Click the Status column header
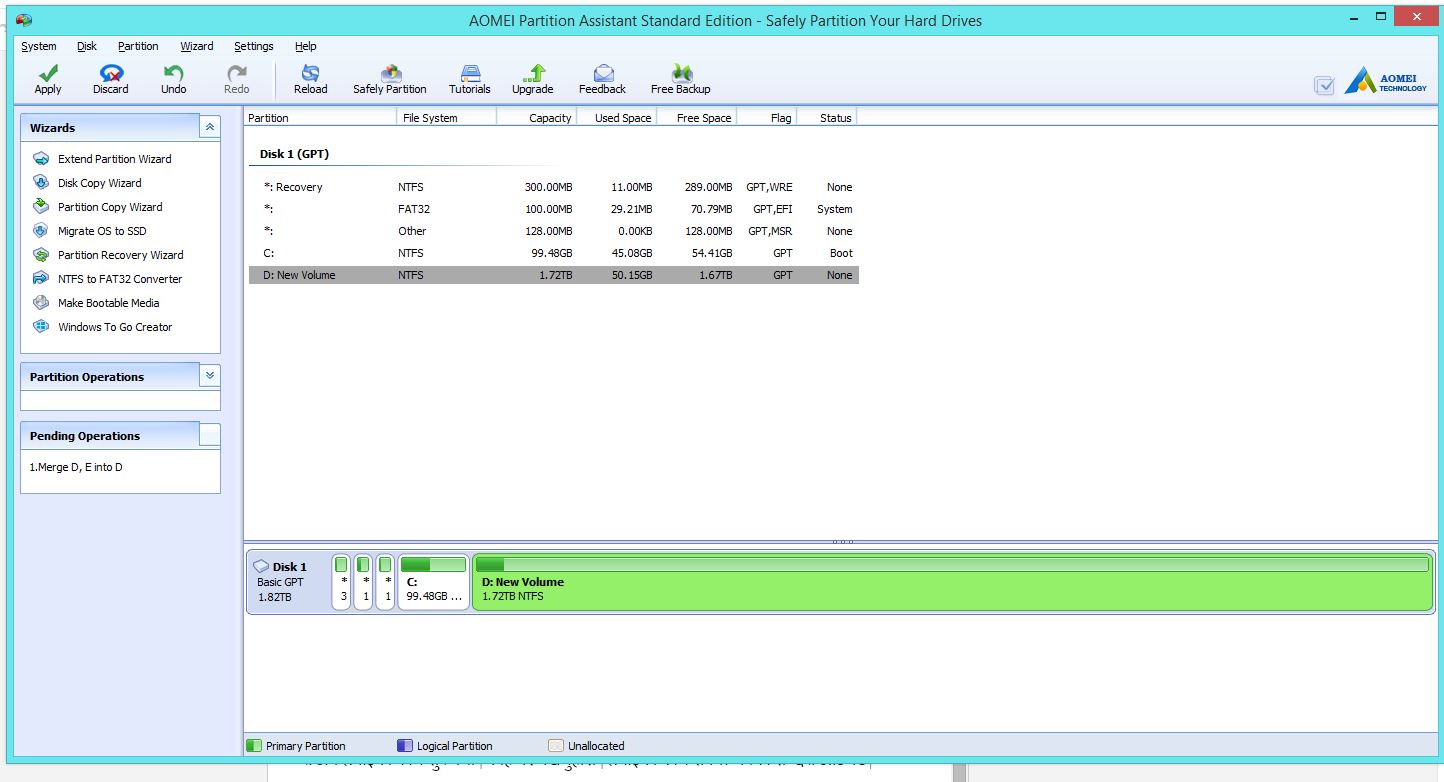1444x782 pixels. [x=826, y=118]
